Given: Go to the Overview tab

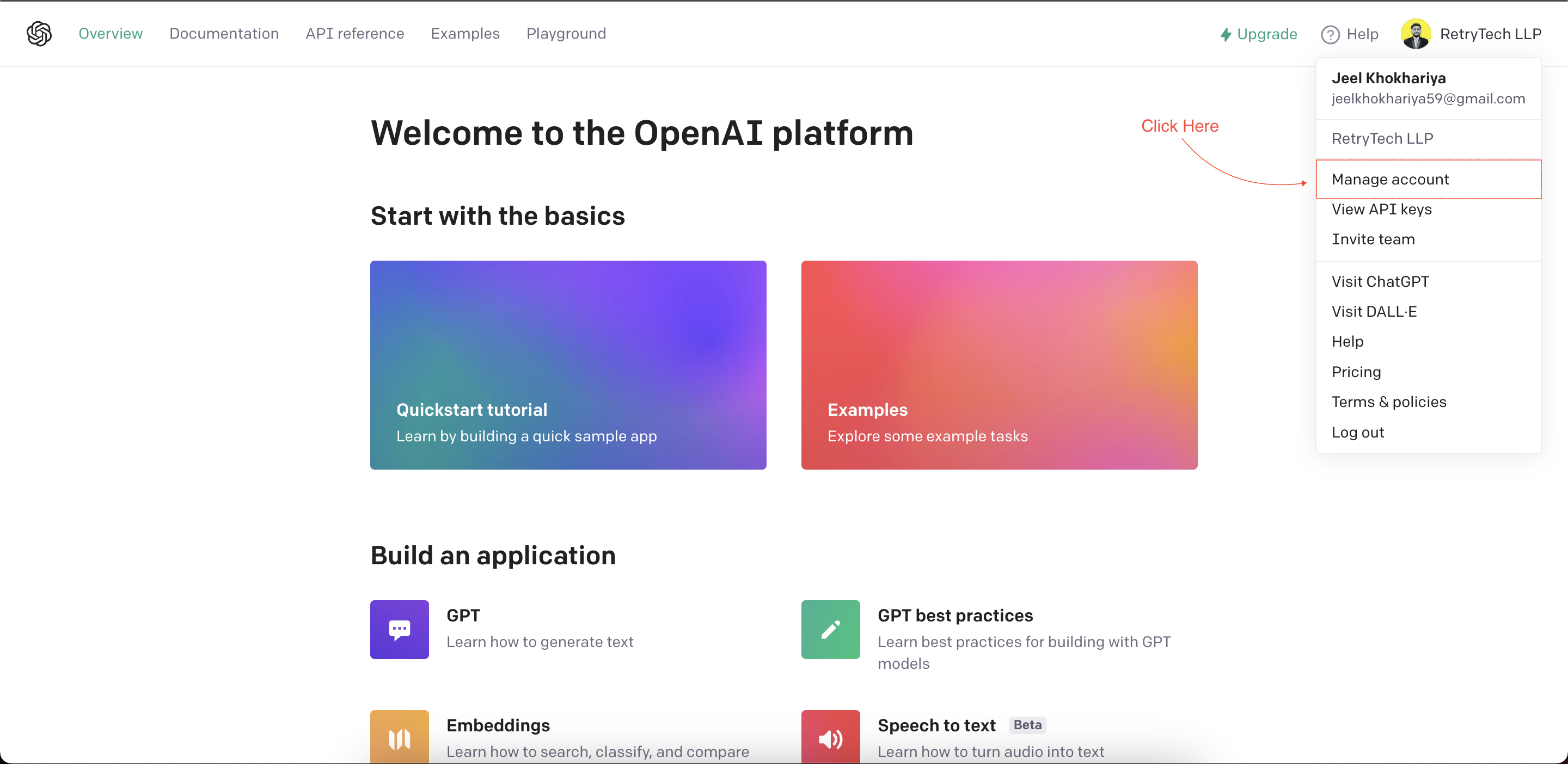Looking at the screenshot, I should 111,33.
